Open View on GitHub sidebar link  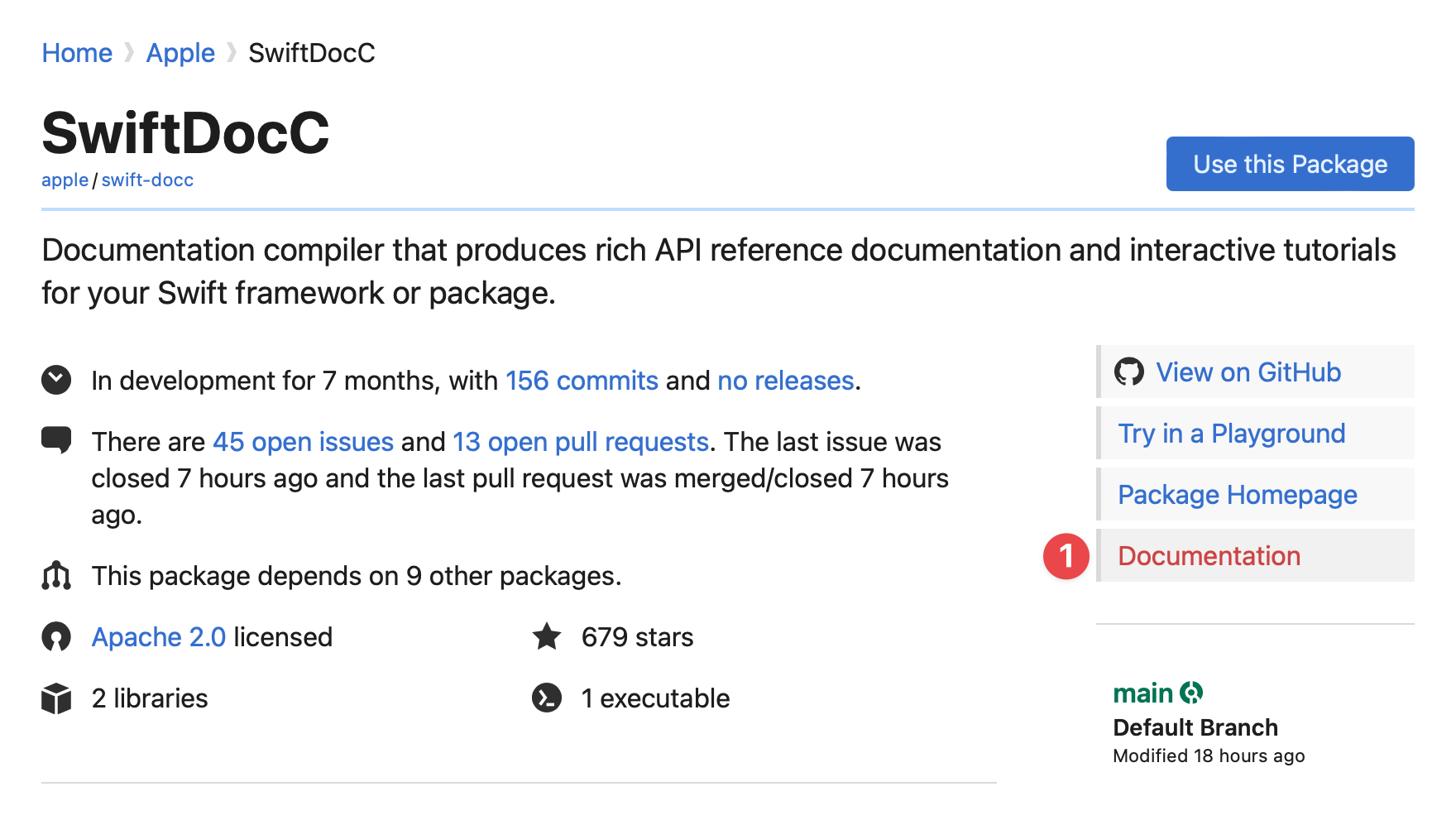point(1256,372)
